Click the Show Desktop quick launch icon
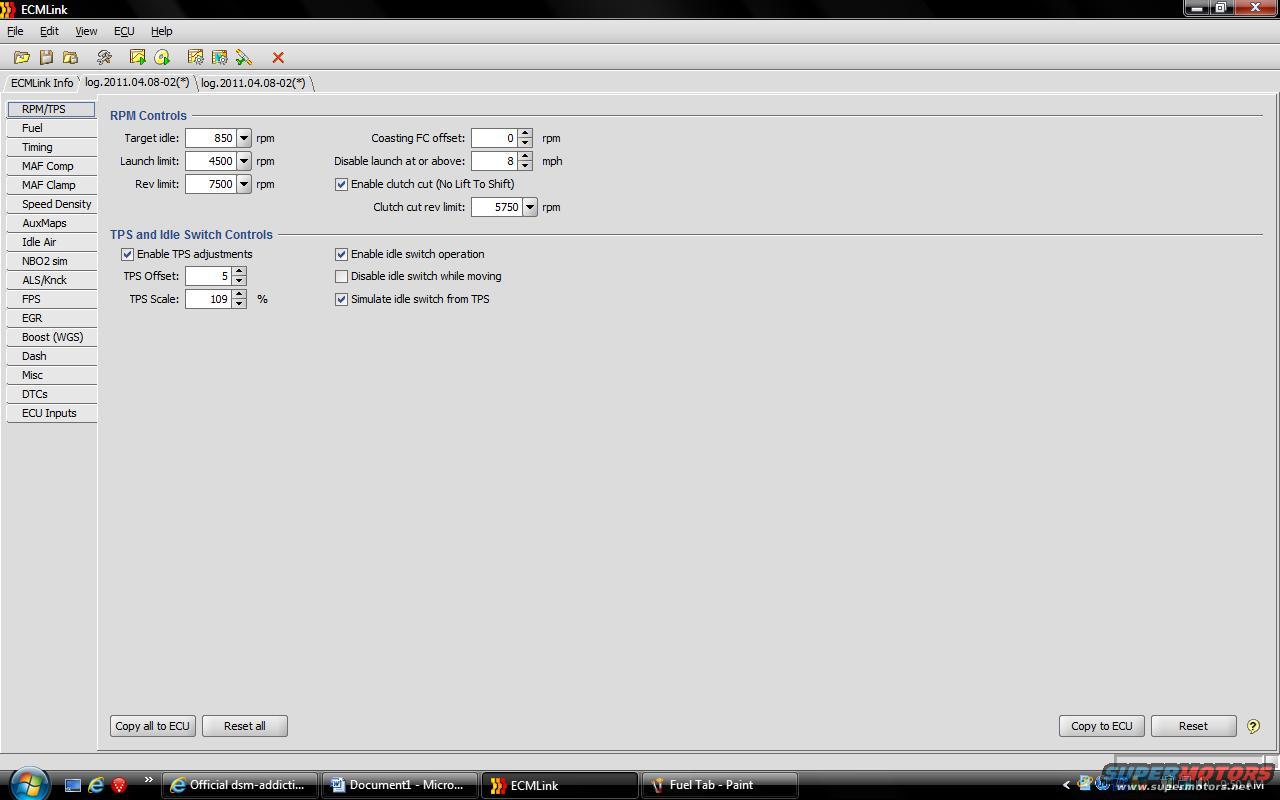 [x=73, y=785]
